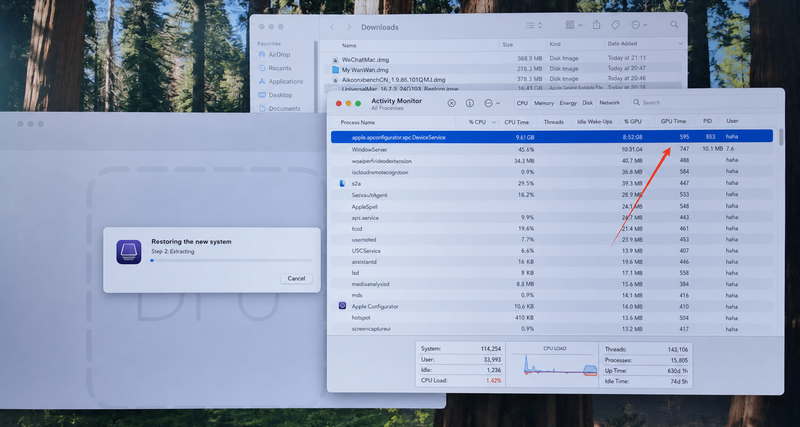Image resolution: width=800 pixels, height=427 pixels.
Task: Sort Finder files by Date Added column
Action: (x=622, y=44)
